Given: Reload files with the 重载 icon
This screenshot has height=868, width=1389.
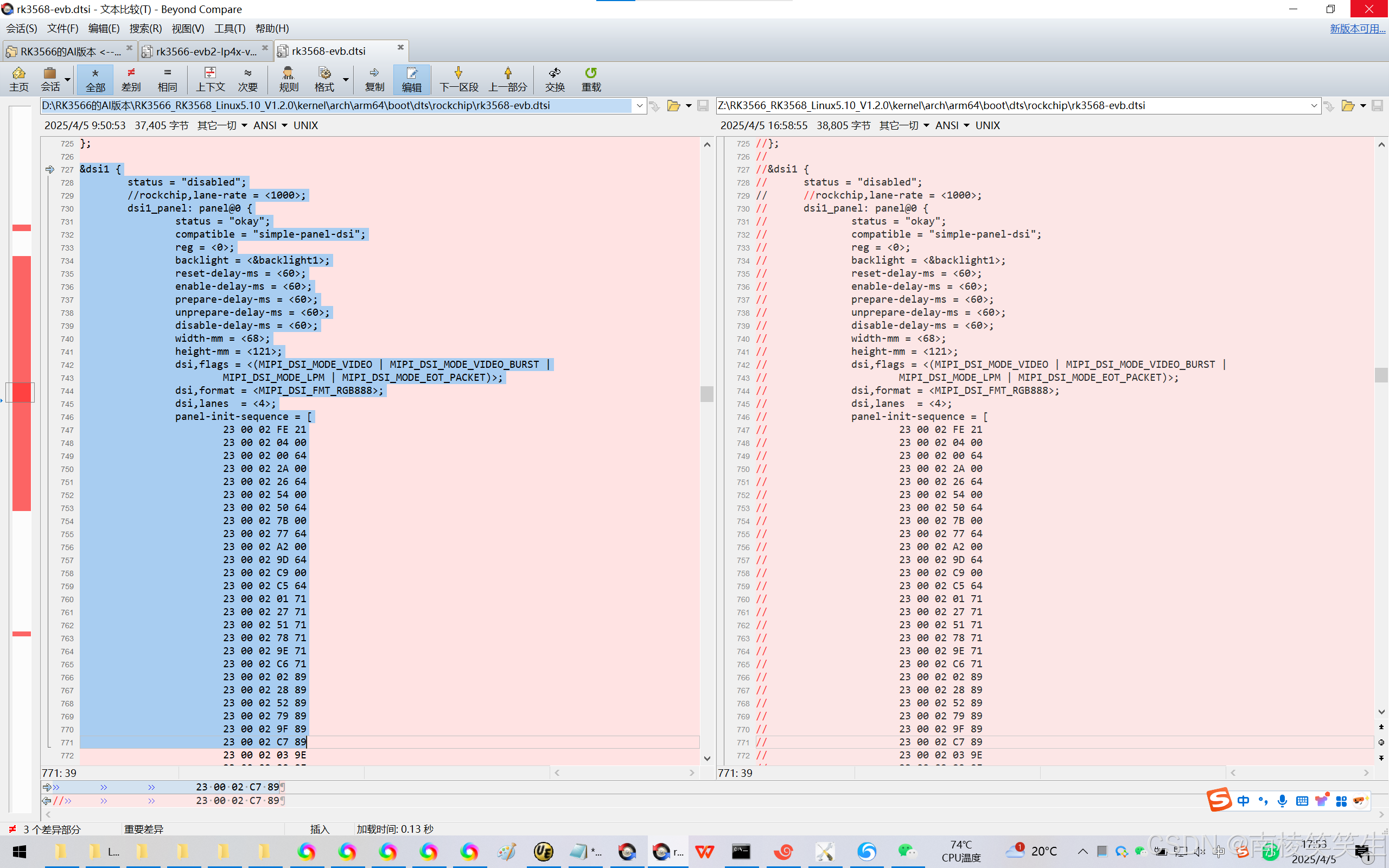Looking at the screenshot, I should coord(591,79).
